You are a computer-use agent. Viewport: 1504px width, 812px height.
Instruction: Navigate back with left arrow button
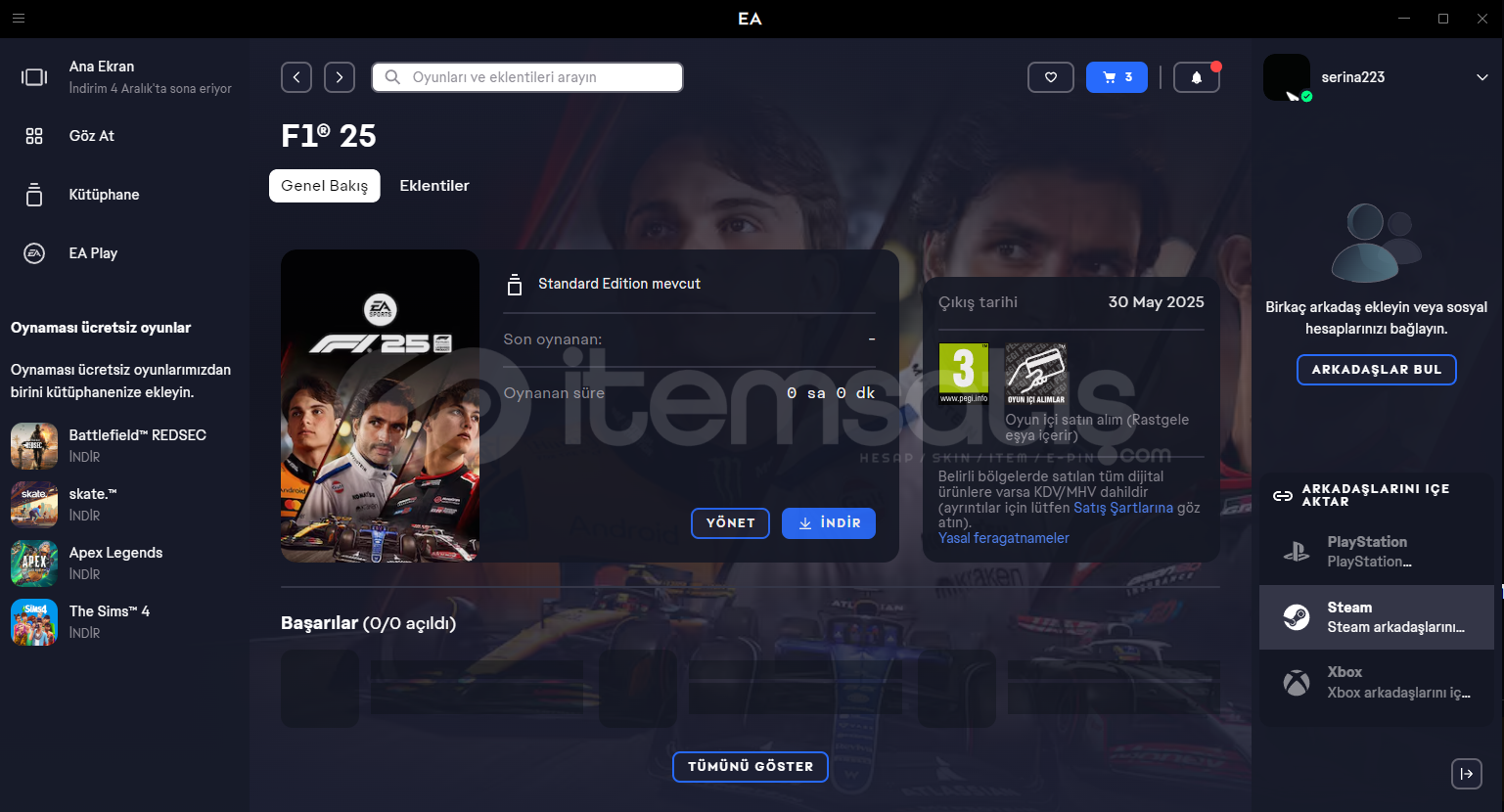[296, 77]
